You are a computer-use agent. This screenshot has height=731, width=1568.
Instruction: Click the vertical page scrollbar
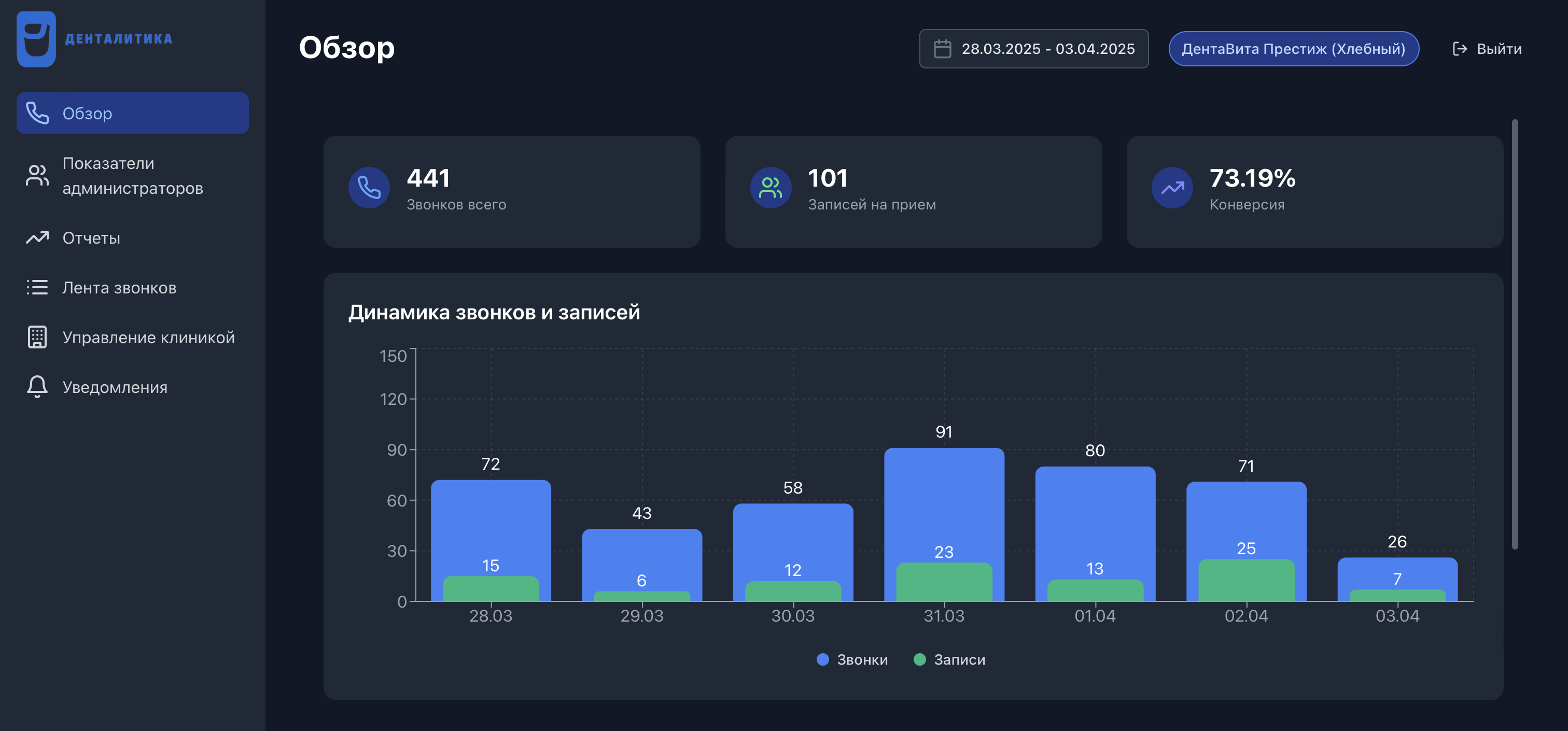[1515, 335]
